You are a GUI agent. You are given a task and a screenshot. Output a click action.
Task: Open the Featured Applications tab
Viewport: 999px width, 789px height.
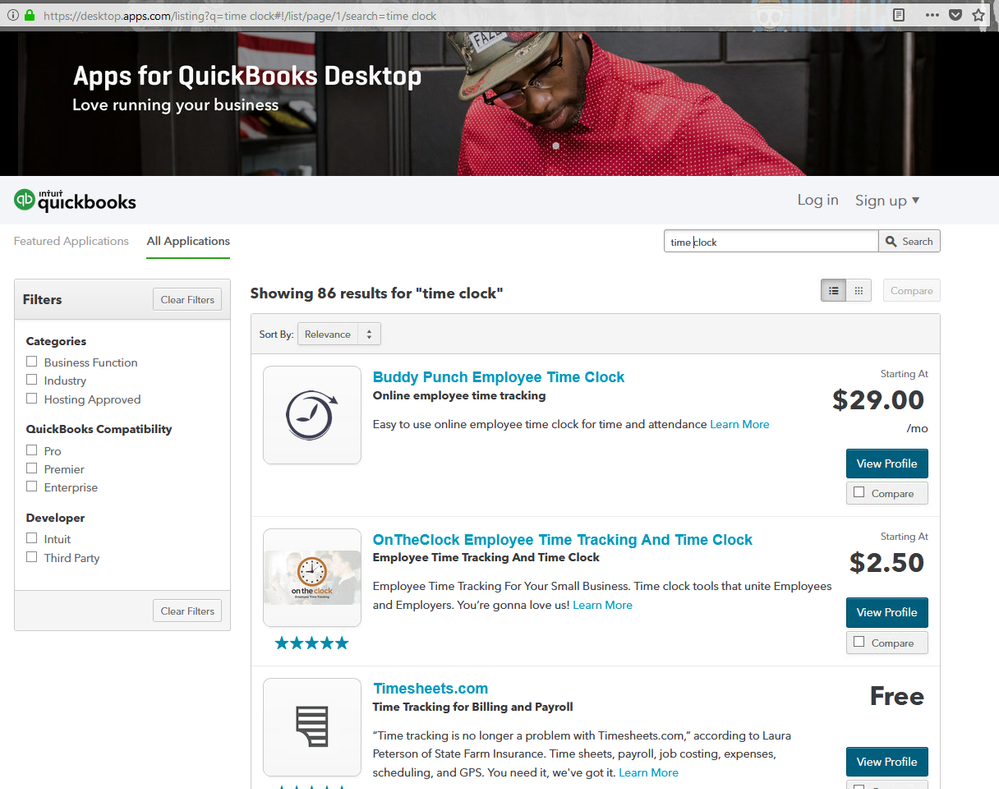click(x=71, y=241)
